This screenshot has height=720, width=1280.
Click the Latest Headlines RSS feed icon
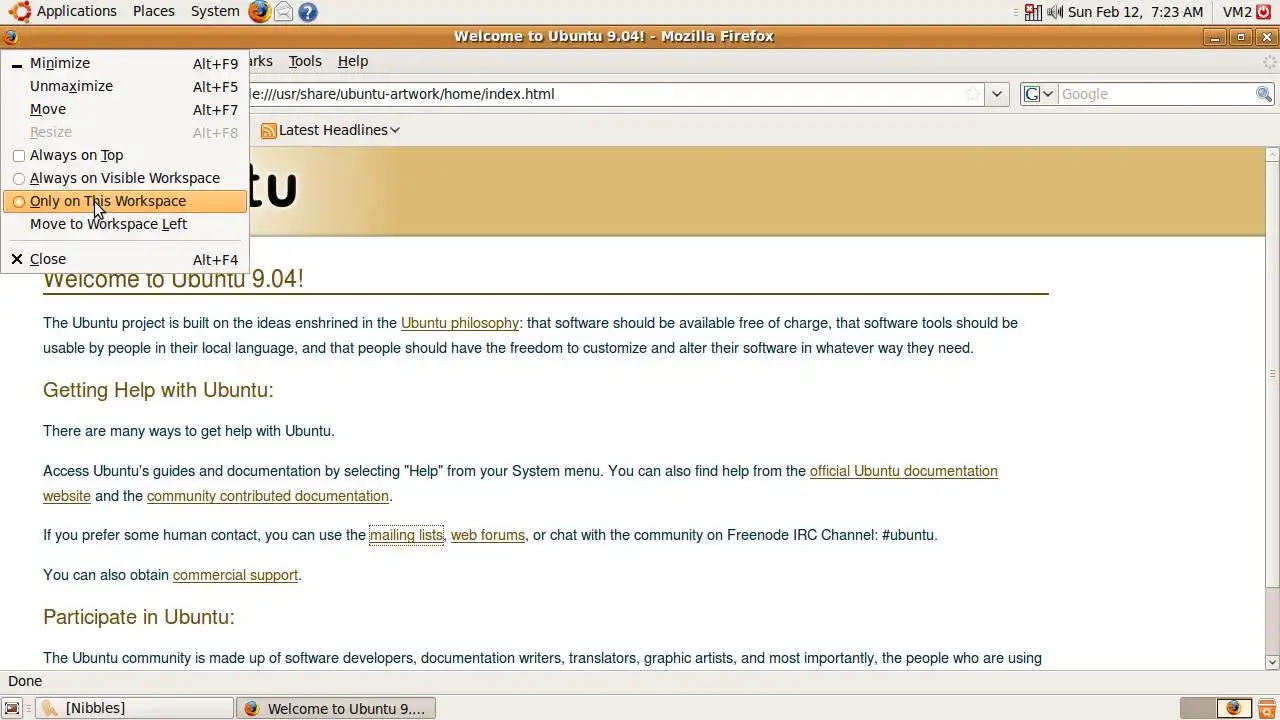(x=268, y=130)
